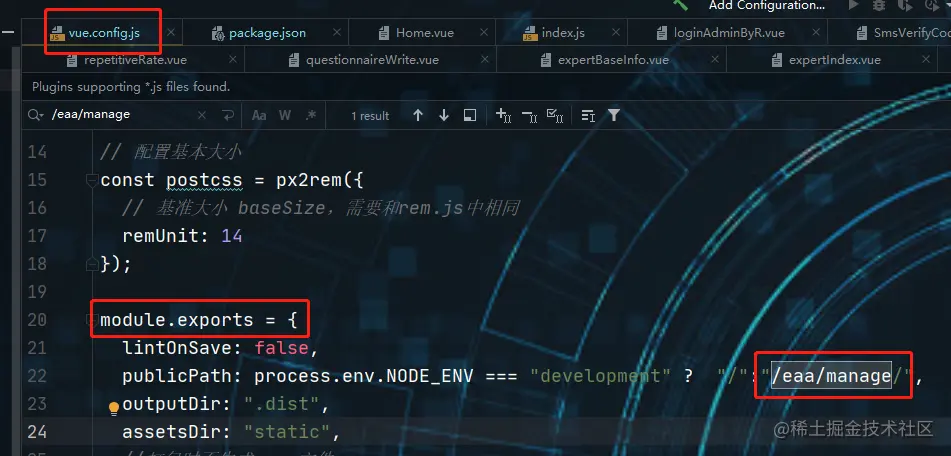Click the Debug bug icon

(x=879, y=5)
